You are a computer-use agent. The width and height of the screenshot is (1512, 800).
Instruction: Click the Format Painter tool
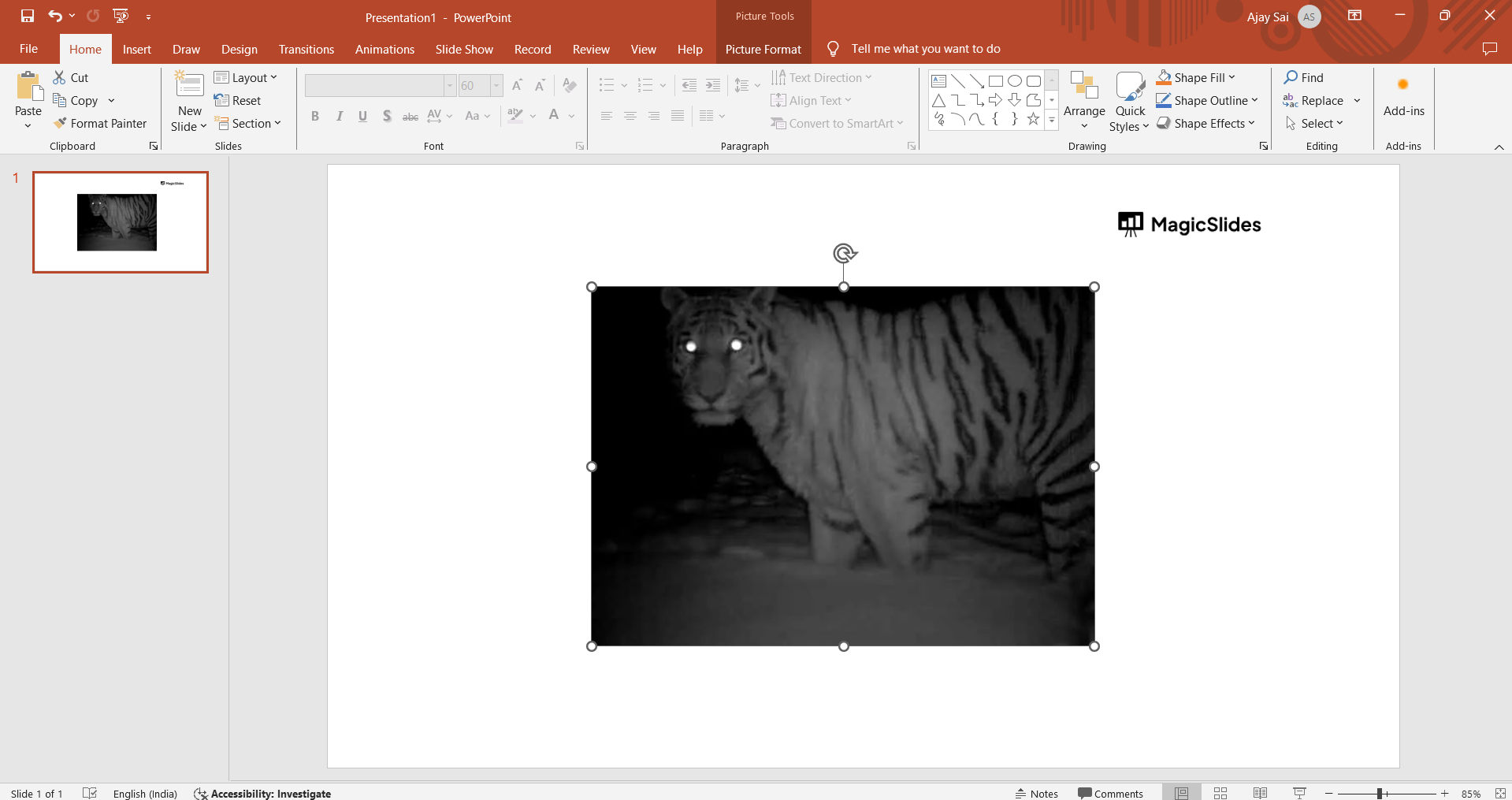(x=100, y=124)
